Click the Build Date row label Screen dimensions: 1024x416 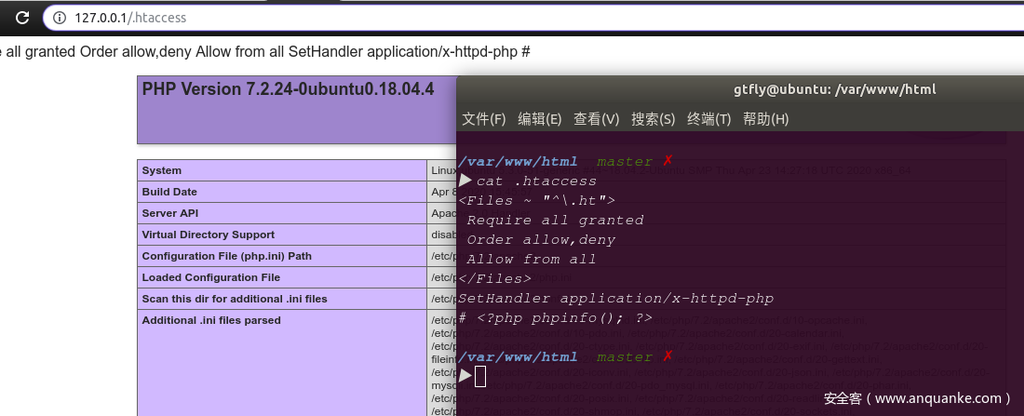[x=170, y=192]
